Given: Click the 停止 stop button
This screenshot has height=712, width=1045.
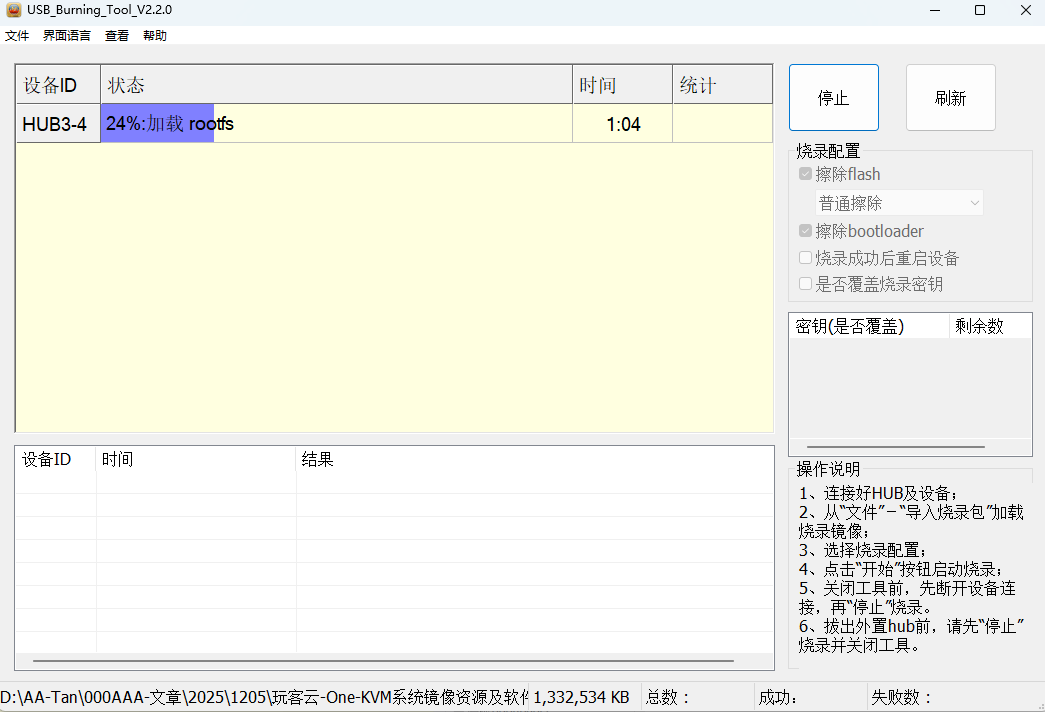Looking at the screenshot, I should pos(833,97).
